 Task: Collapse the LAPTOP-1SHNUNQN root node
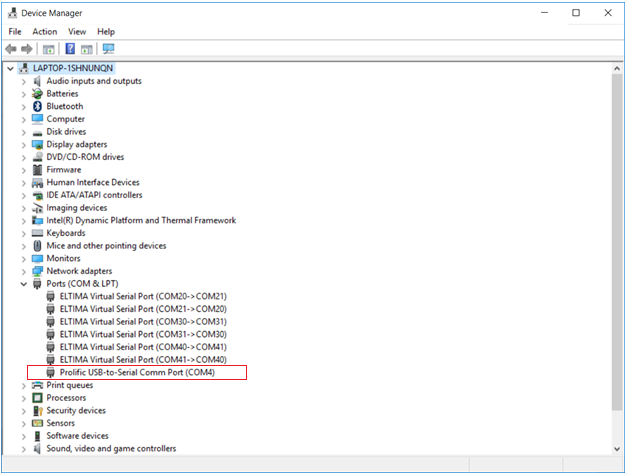click(11, 68)
